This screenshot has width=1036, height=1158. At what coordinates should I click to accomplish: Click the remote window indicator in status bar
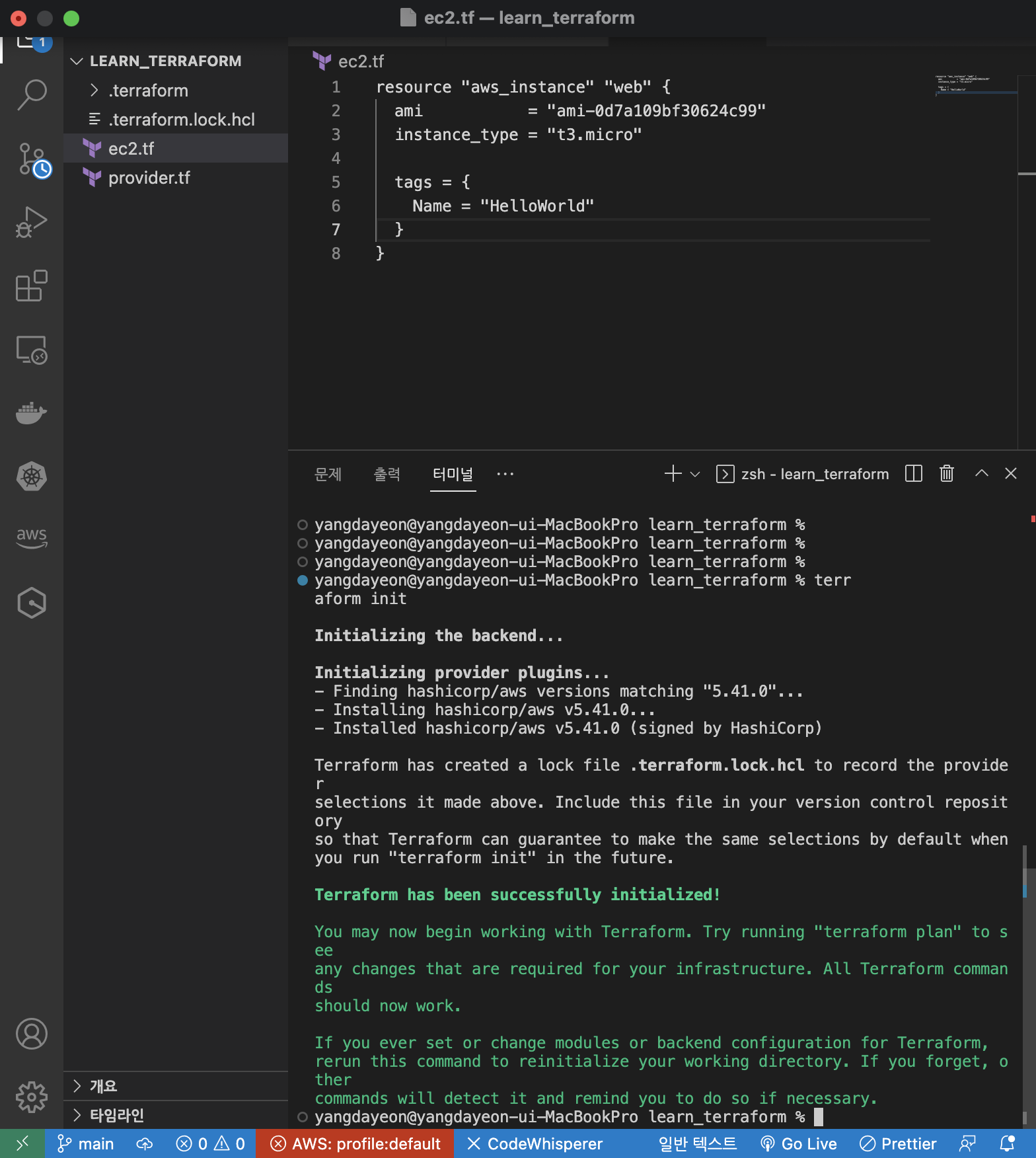click(22, 1143)
